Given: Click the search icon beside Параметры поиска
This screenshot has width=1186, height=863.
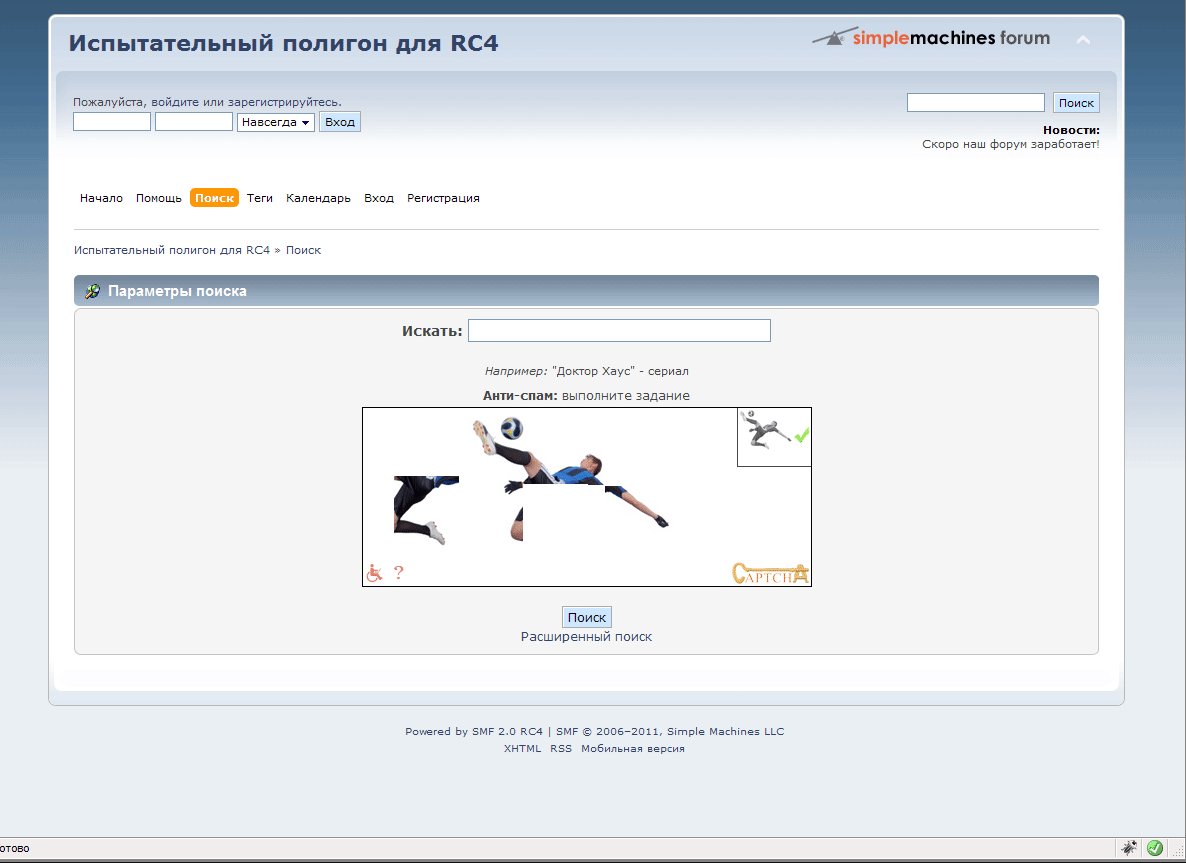Looking at the screenshot, I should [92, 291].
